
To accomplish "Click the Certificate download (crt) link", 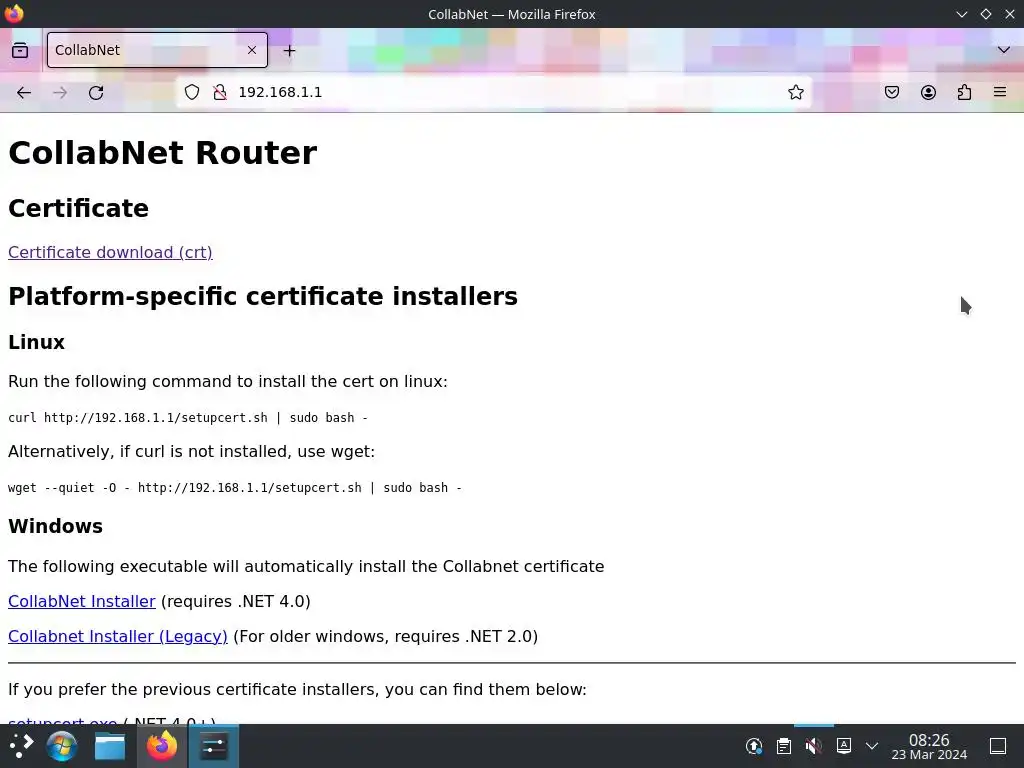I will [110, 252].
